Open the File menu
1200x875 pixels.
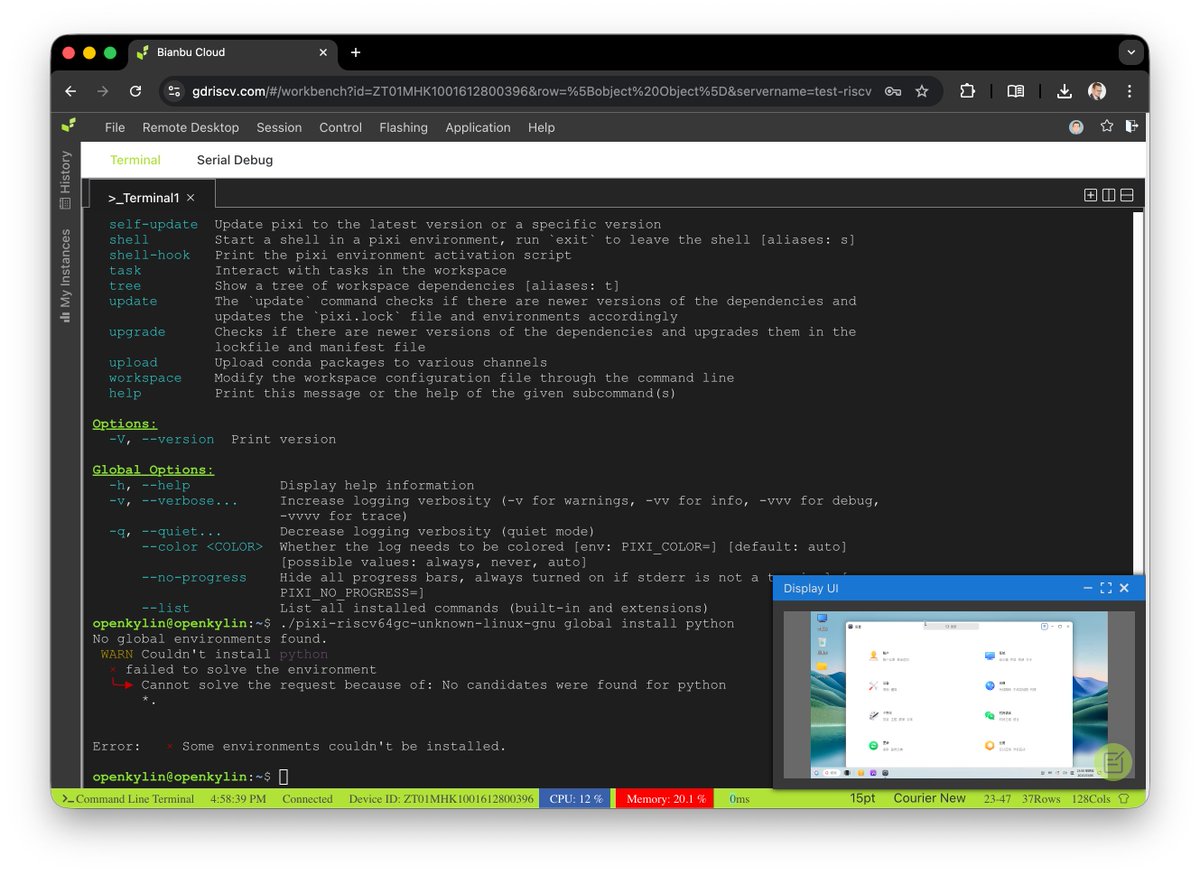tap(115, 127)
